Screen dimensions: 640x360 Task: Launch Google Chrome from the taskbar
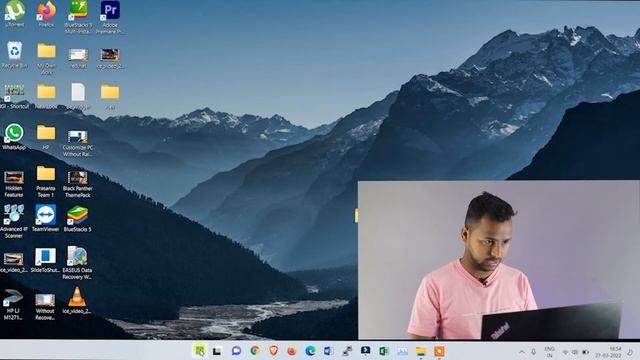point(255,351)
